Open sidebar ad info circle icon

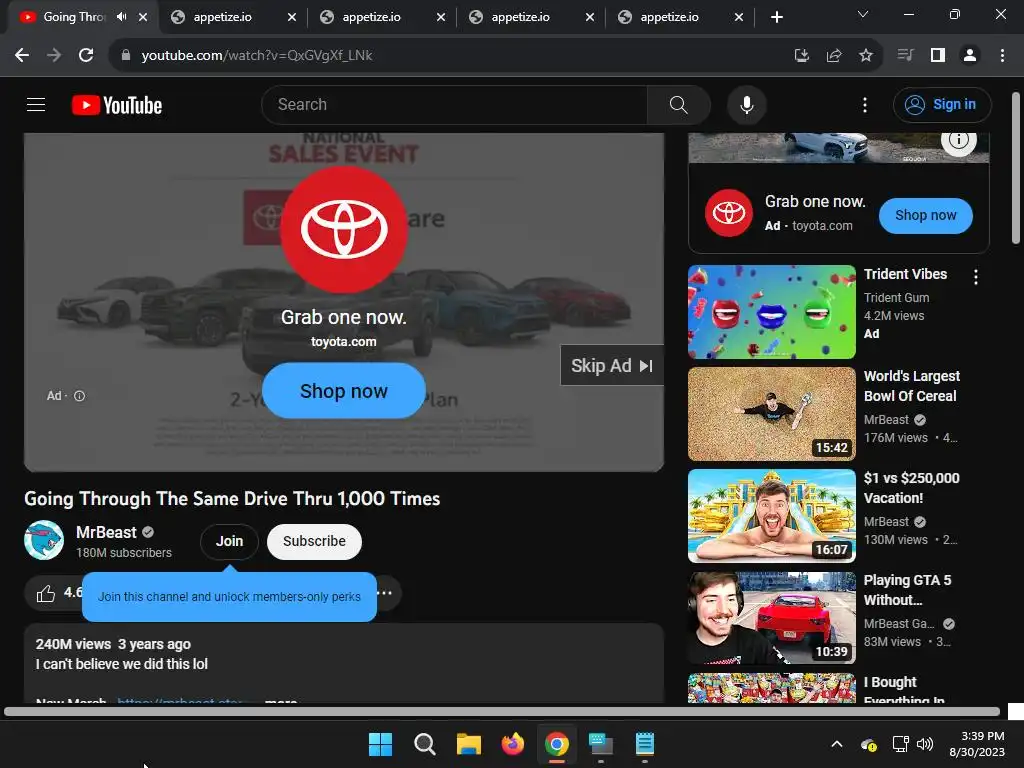click(958, 139)
